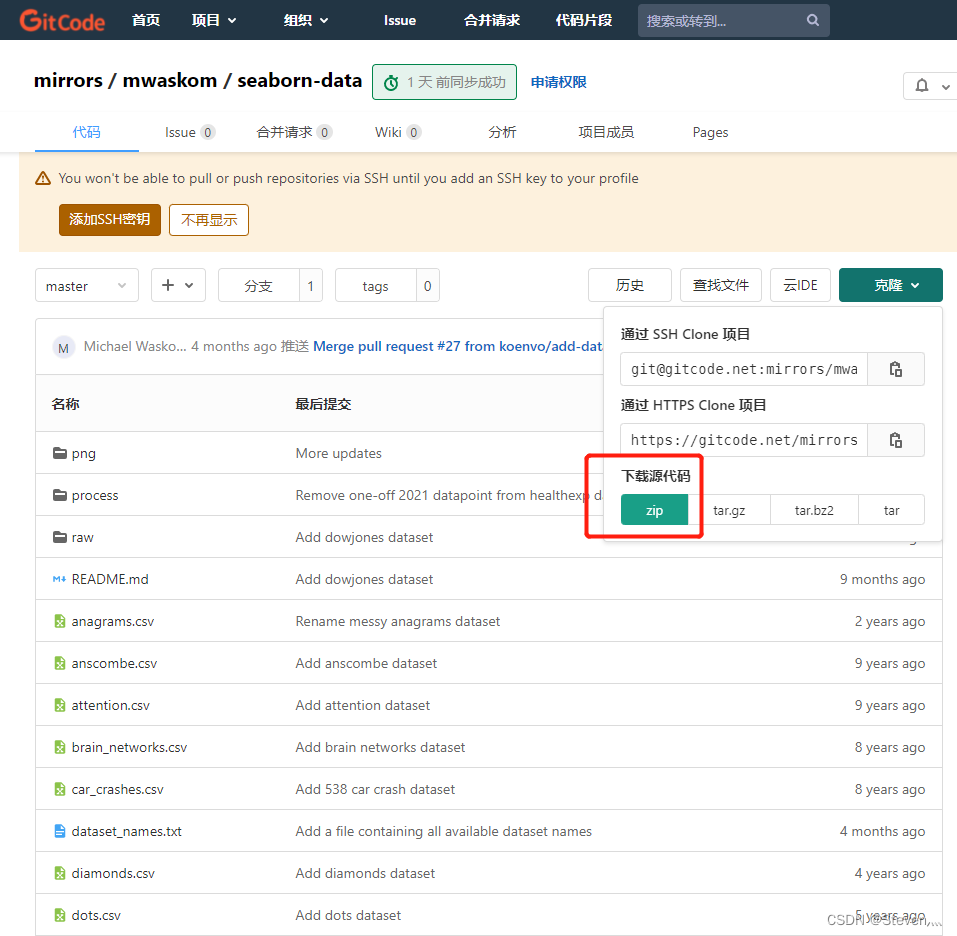Open the mwaskom breadcrumb link
The width and height of the screenshot is (957, 936).
click(170, 81)
